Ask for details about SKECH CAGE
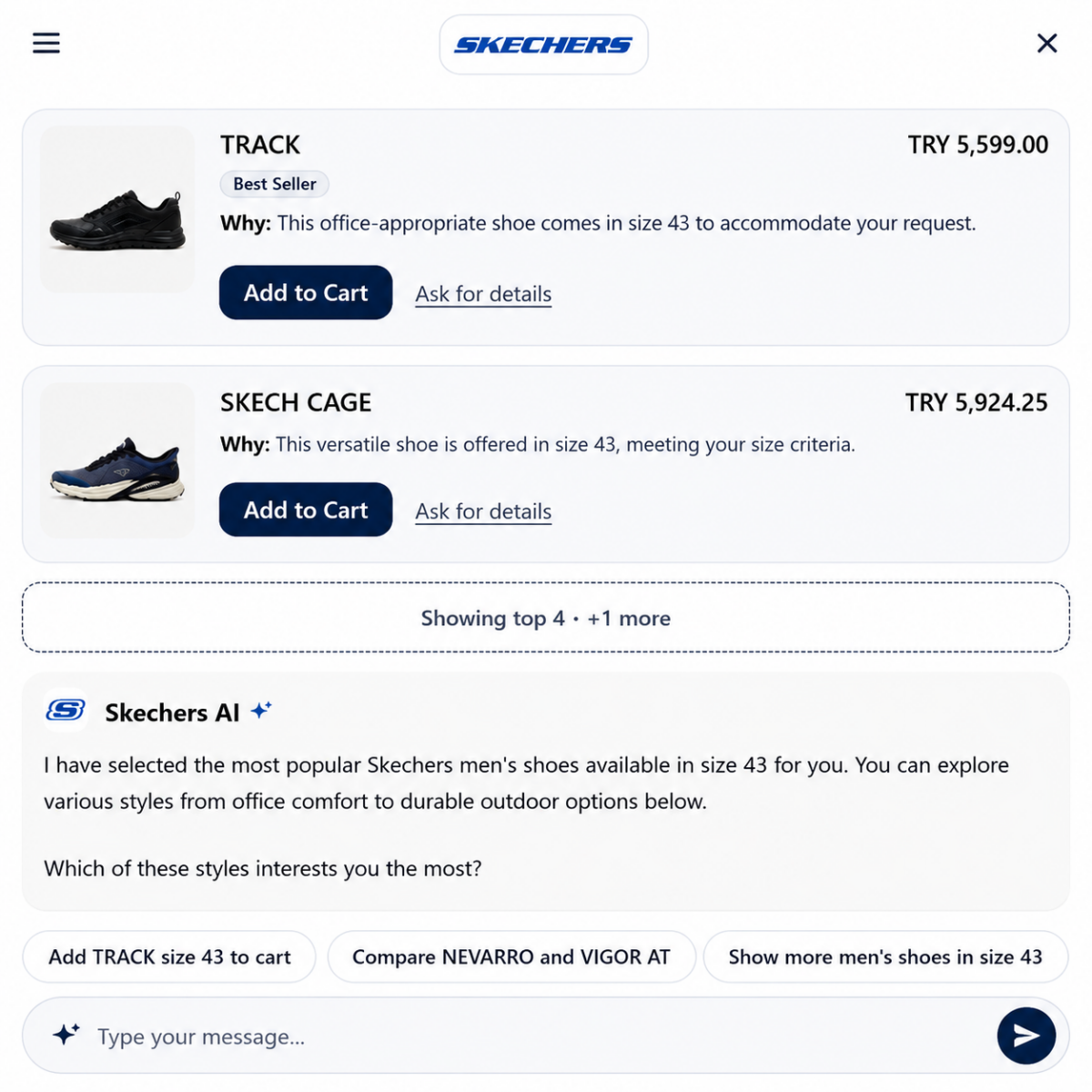Image resolution: width=1092 pixels, height=1092 pixels. tap(483, 511)
